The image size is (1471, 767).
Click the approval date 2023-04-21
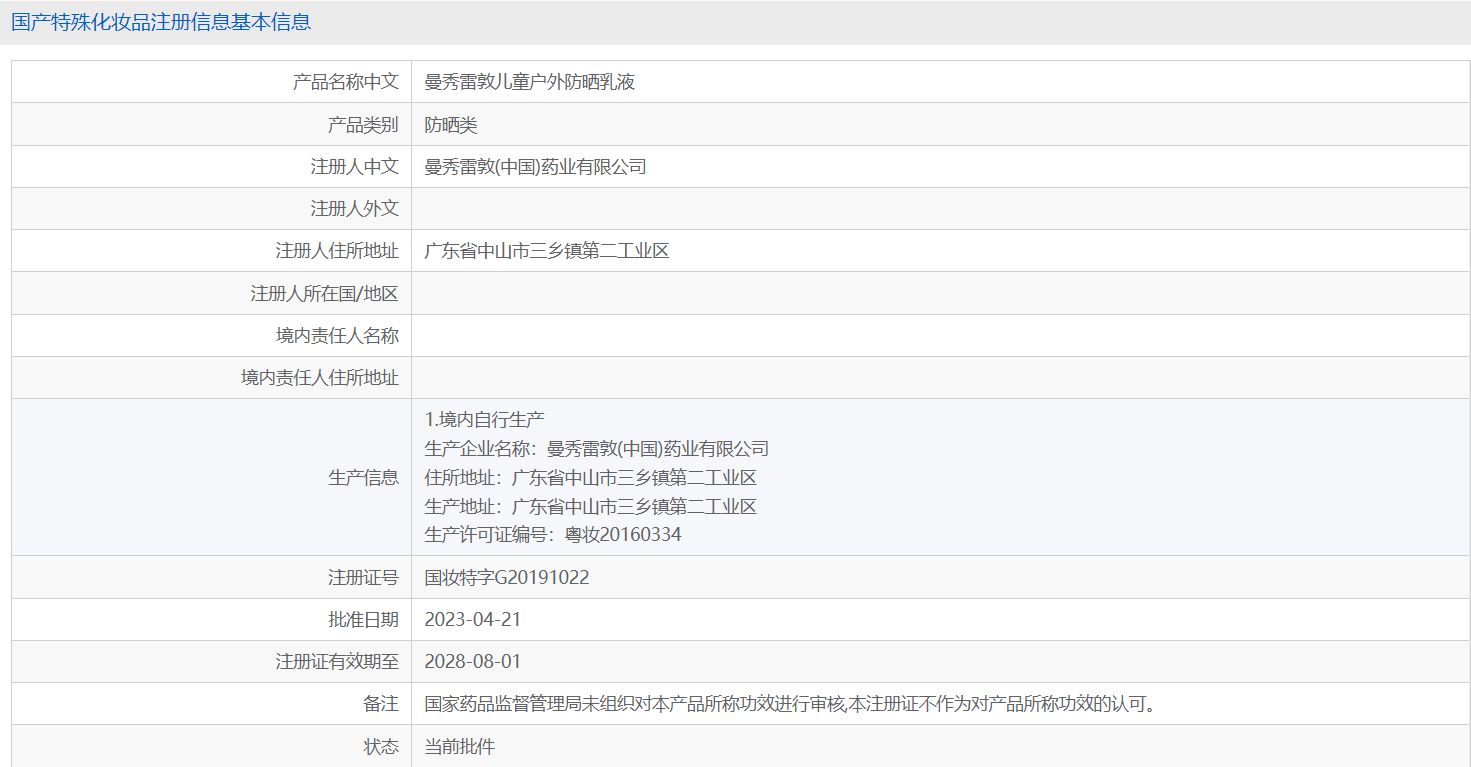click(x=472, y=620)
